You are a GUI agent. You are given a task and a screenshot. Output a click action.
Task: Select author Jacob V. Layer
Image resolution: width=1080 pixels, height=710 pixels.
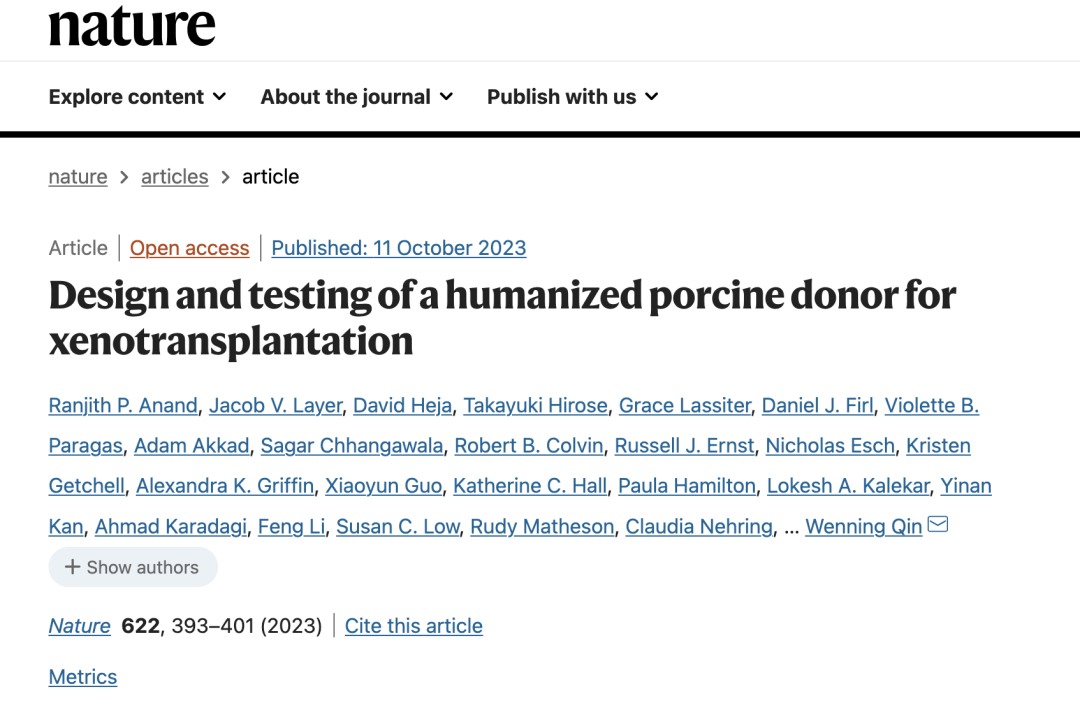coord(276,406)
